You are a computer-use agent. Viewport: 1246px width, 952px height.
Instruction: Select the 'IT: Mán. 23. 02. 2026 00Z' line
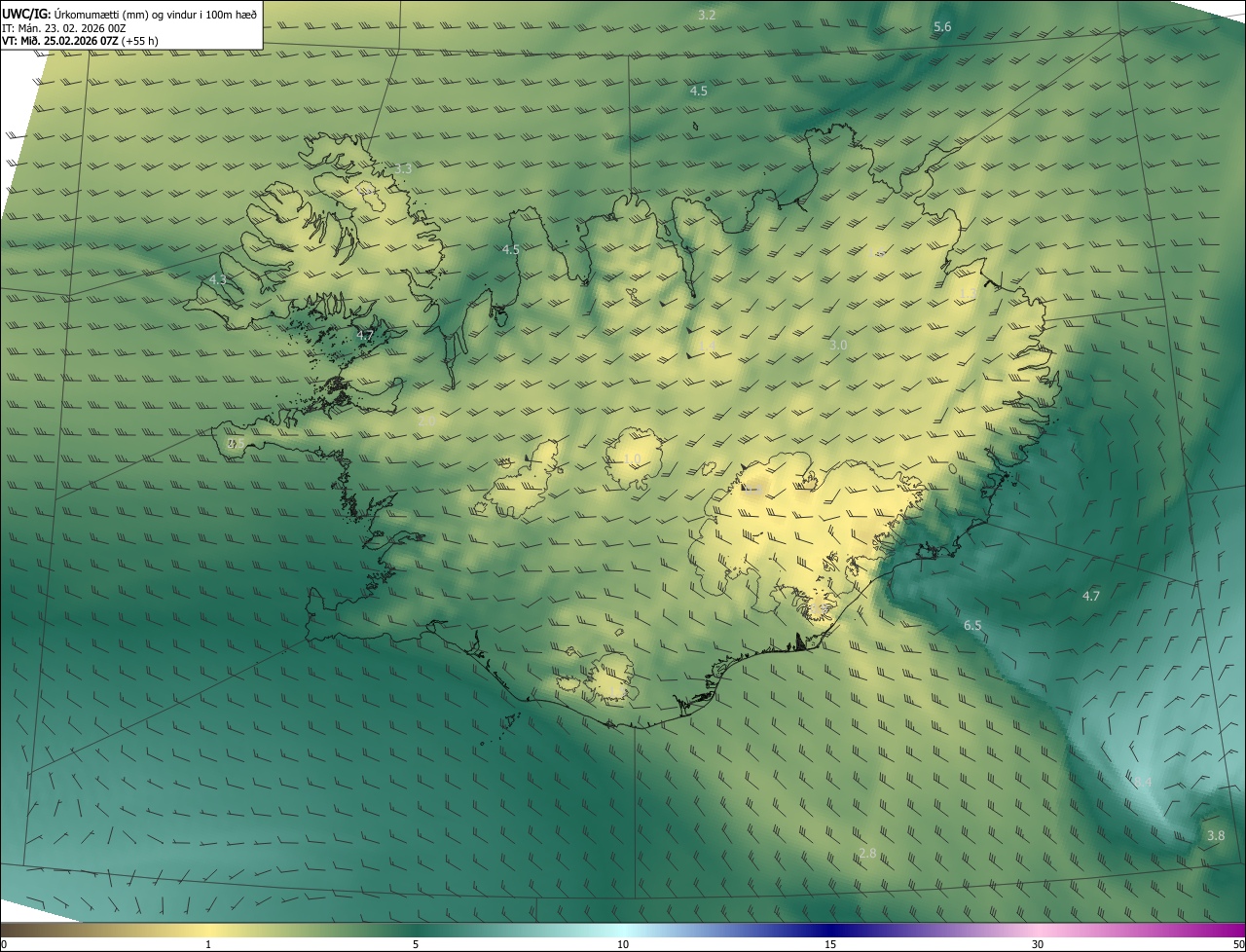(64, 28)
